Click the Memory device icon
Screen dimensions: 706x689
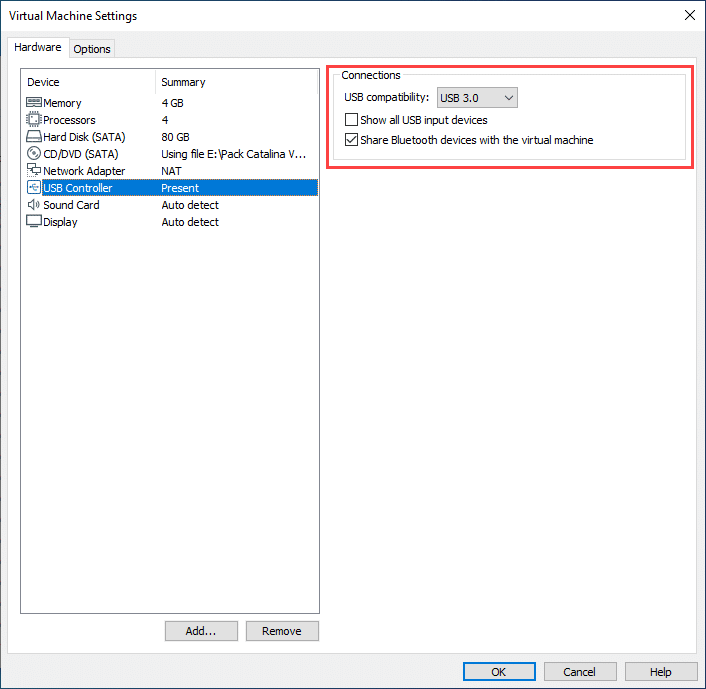(34, 103)
